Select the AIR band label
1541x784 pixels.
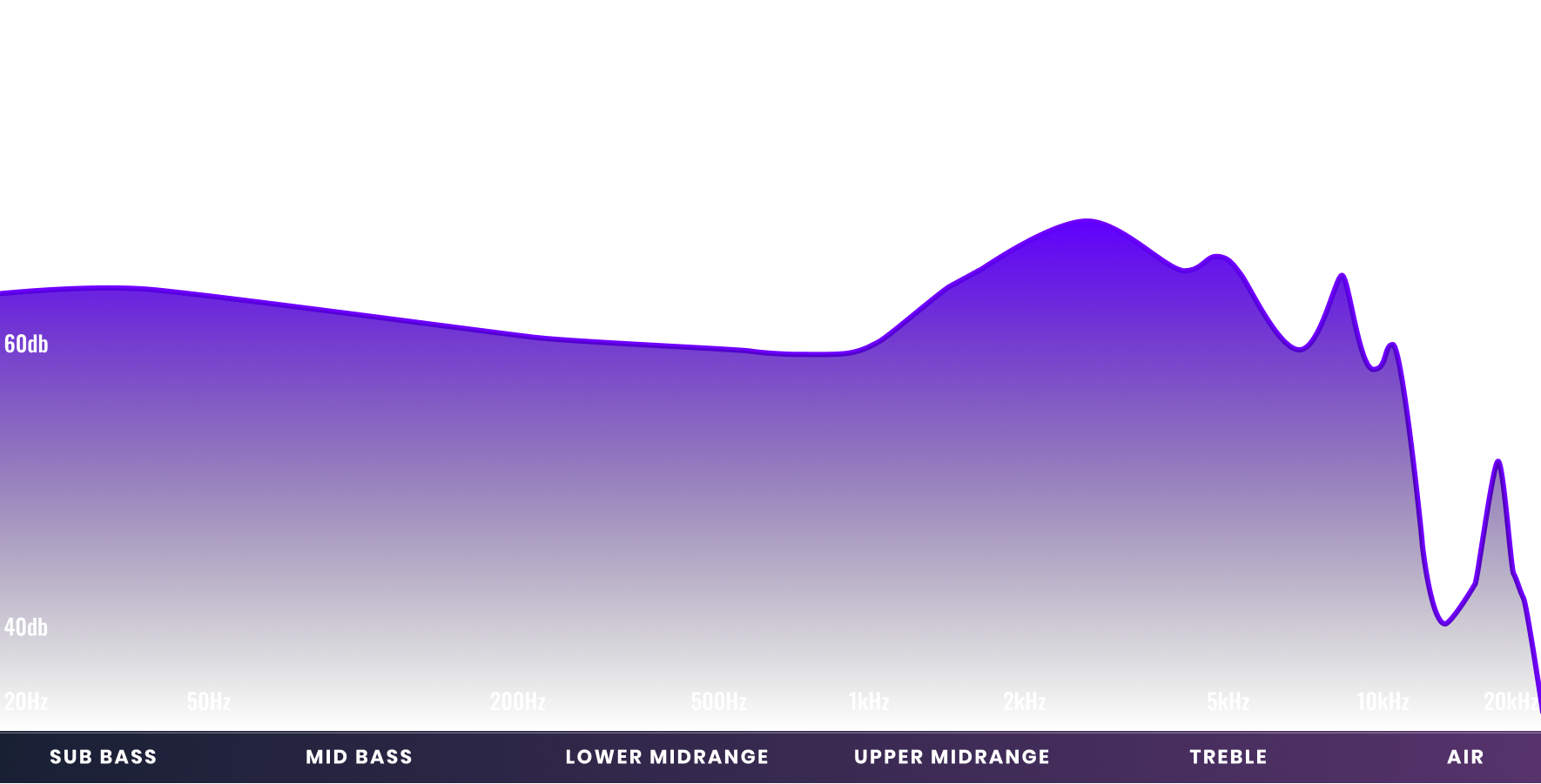(x=1465, y=757)
